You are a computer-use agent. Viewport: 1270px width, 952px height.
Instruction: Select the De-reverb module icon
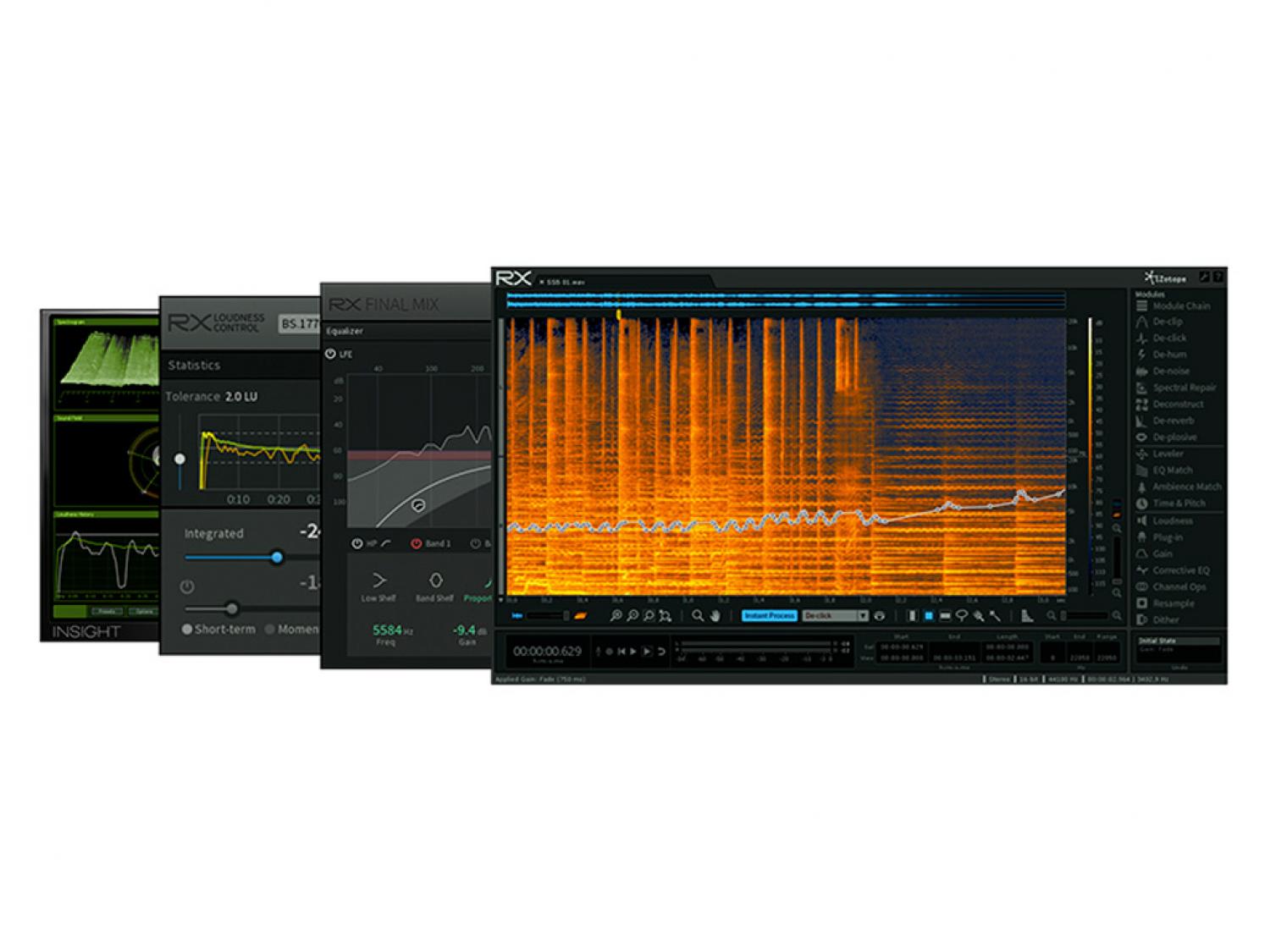click(x=1141, y=421)
